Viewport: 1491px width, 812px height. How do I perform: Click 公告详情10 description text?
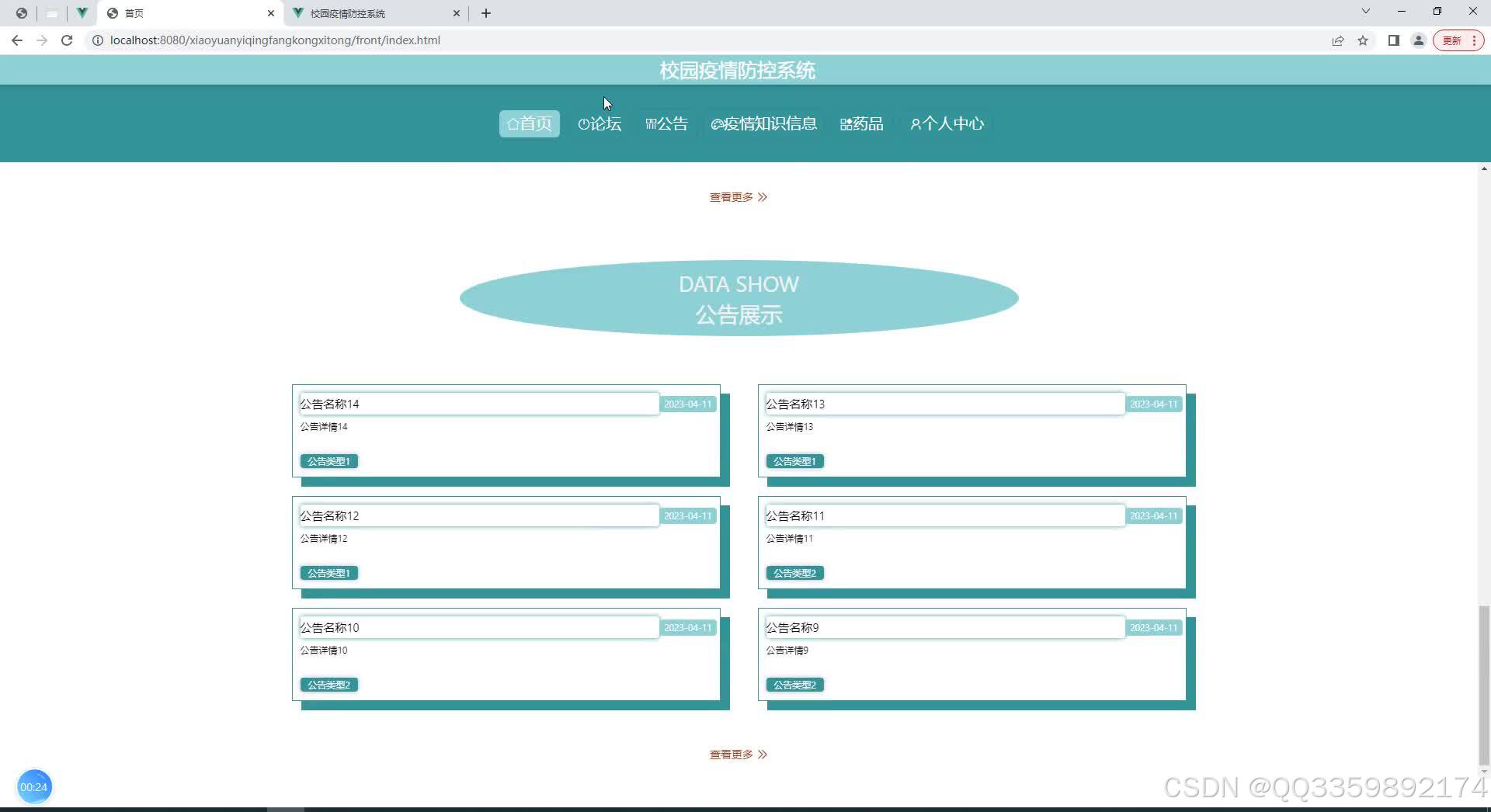324,651
